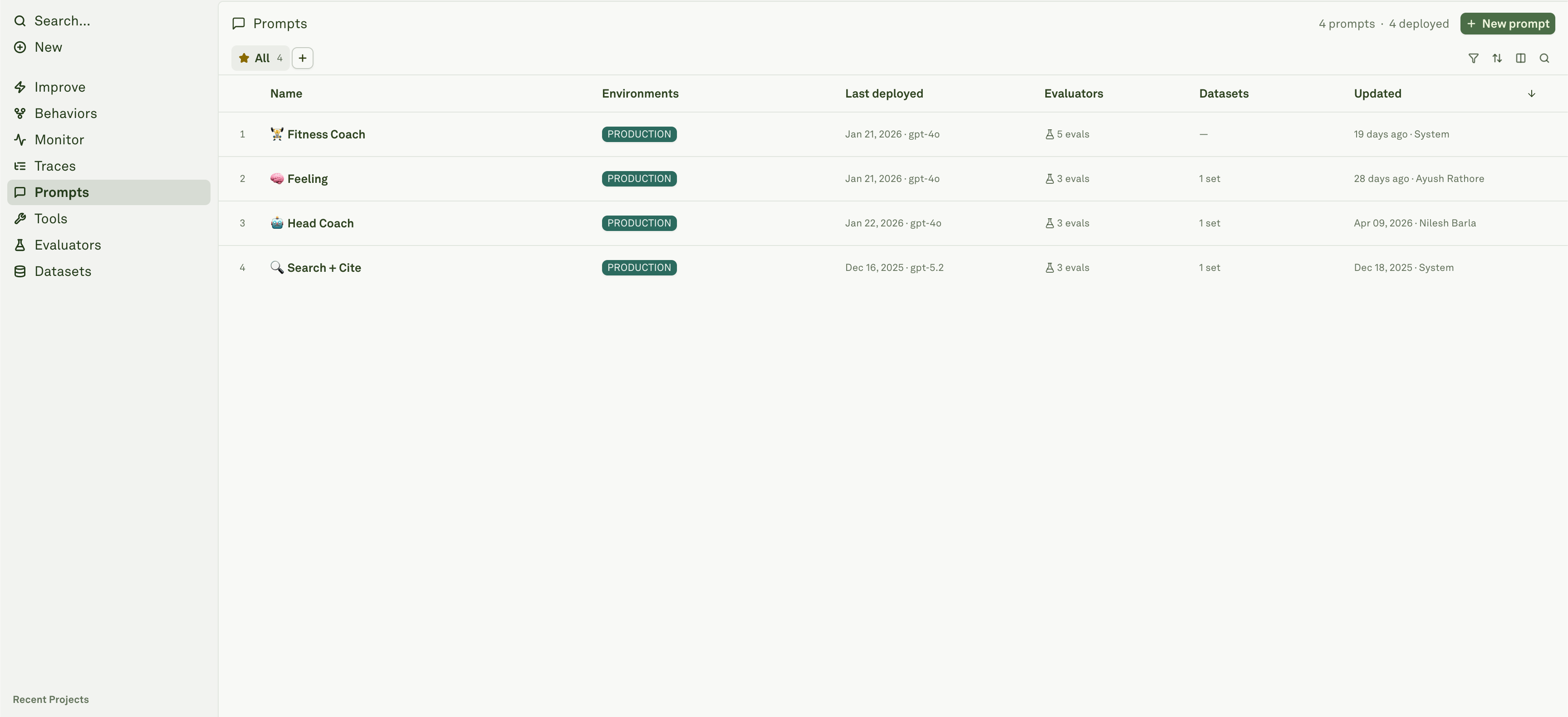Screen dimensions: 1568x717
Task: Click row number 1 cell
Action: click(242, 134)
